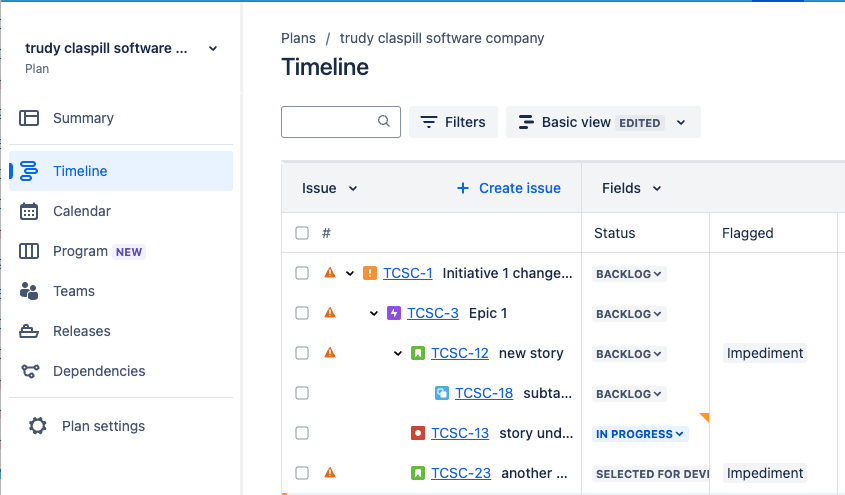Open Teams in the sidebar

pos(121,291)
